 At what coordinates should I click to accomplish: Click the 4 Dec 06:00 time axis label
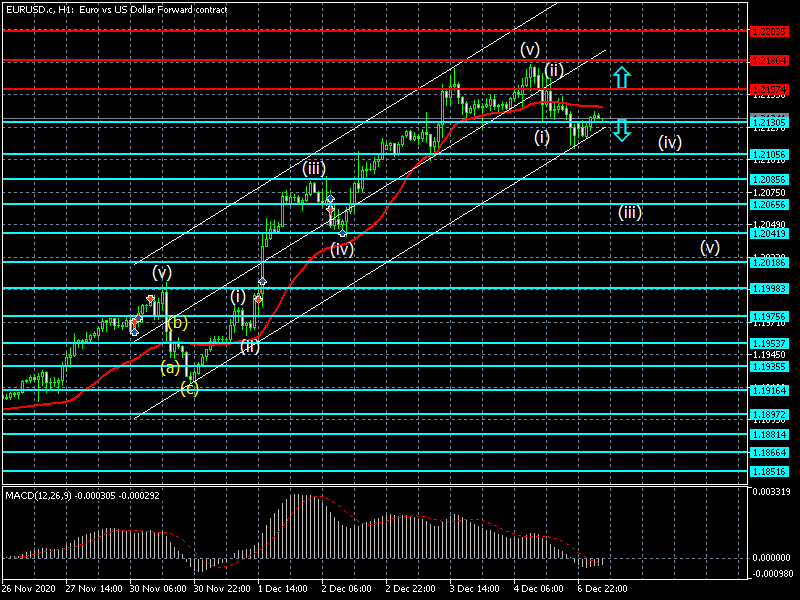point(538,589)
